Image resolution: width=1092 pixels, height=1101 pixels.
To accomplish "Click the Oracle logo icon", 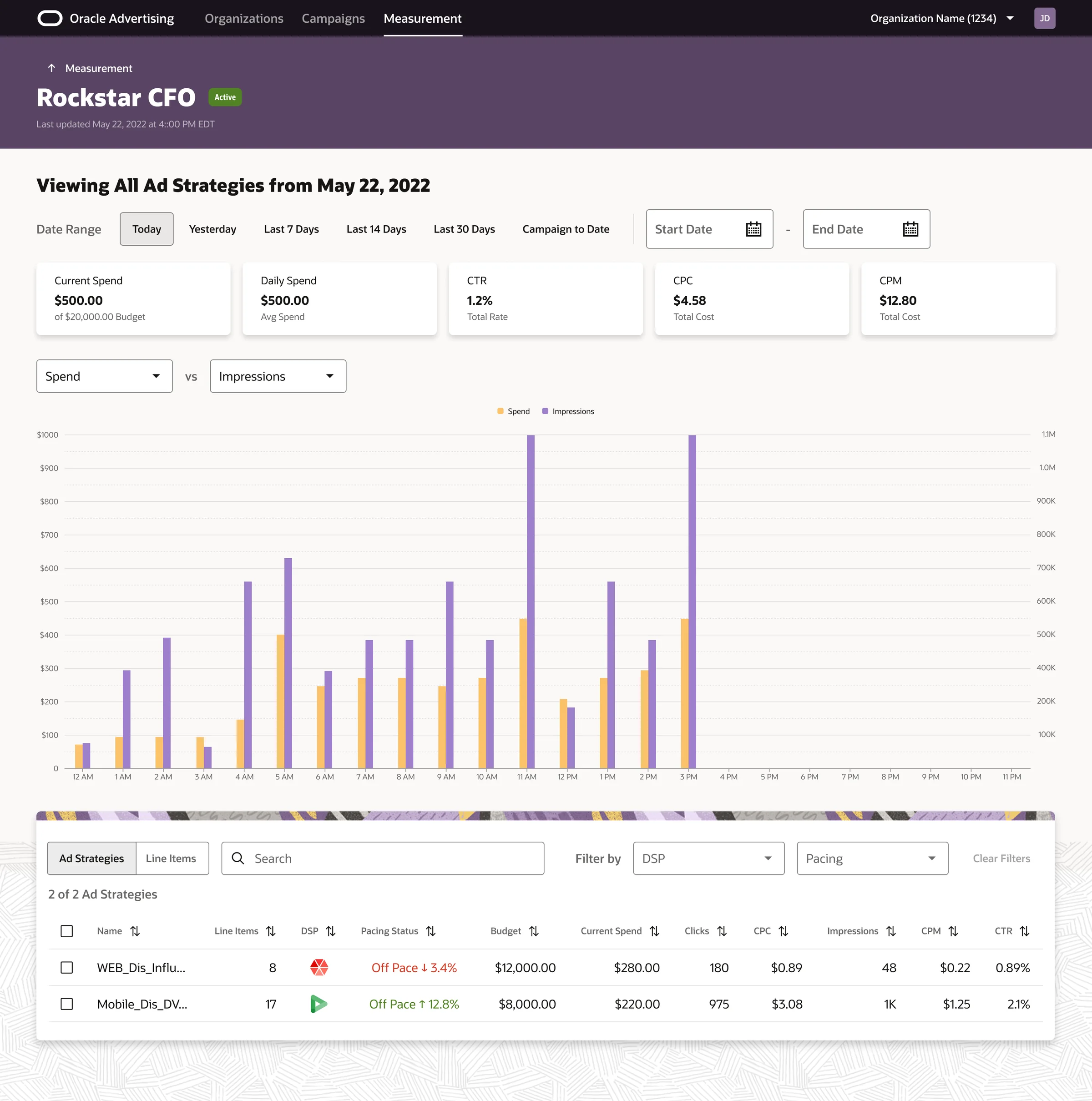I will [x=50, y=19].
